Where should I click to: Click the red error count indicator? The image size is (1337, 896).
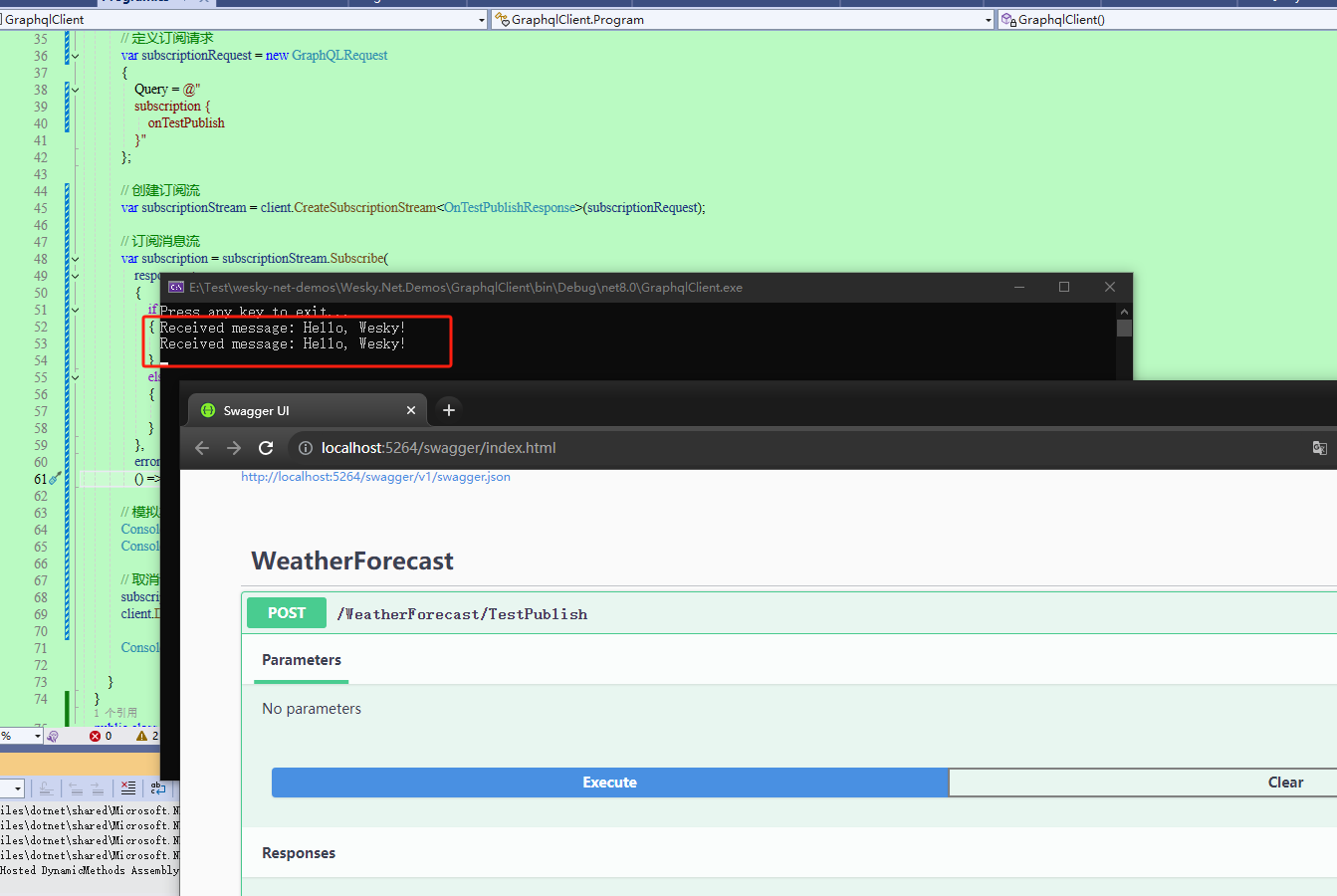(x=102, y=736)
